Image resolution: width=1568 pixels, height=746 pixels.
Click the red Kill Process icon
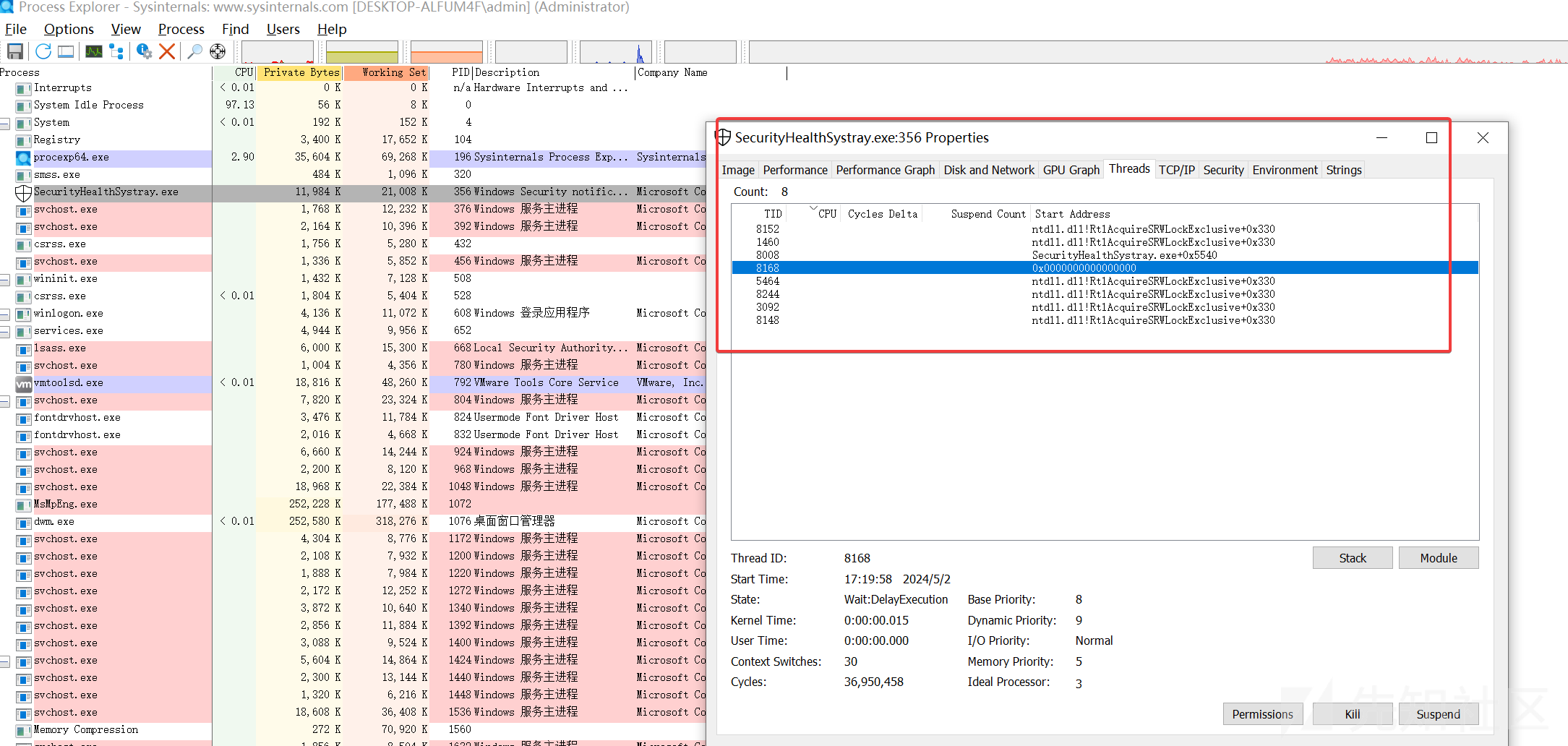(x=167, y=51)
